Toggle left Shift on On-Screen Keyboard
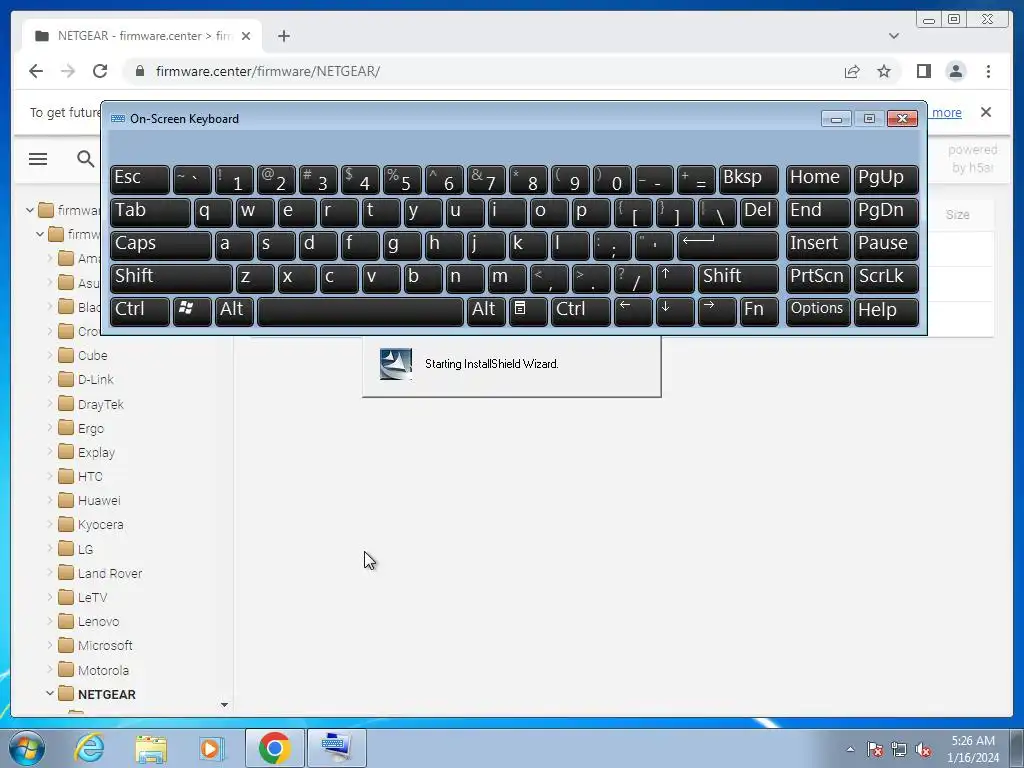 [171, 278]
